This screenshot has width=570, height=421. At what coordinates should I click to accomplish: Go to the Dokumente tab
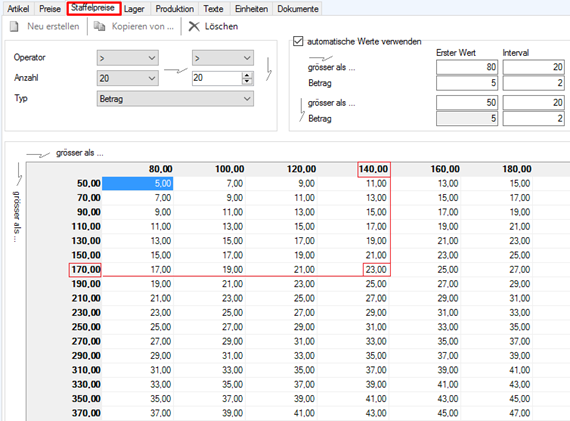click(298, 9)
